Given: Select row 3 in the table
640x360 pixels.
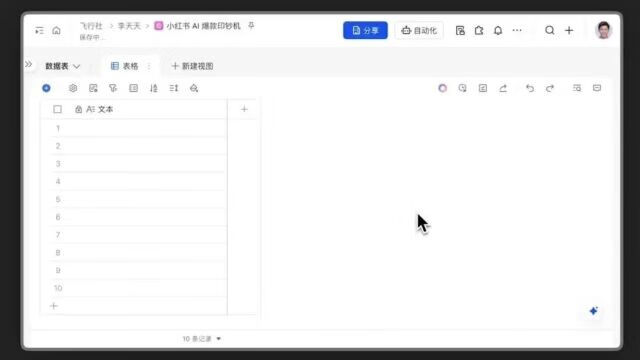Looking at the screenshot, I should point(58,164).
